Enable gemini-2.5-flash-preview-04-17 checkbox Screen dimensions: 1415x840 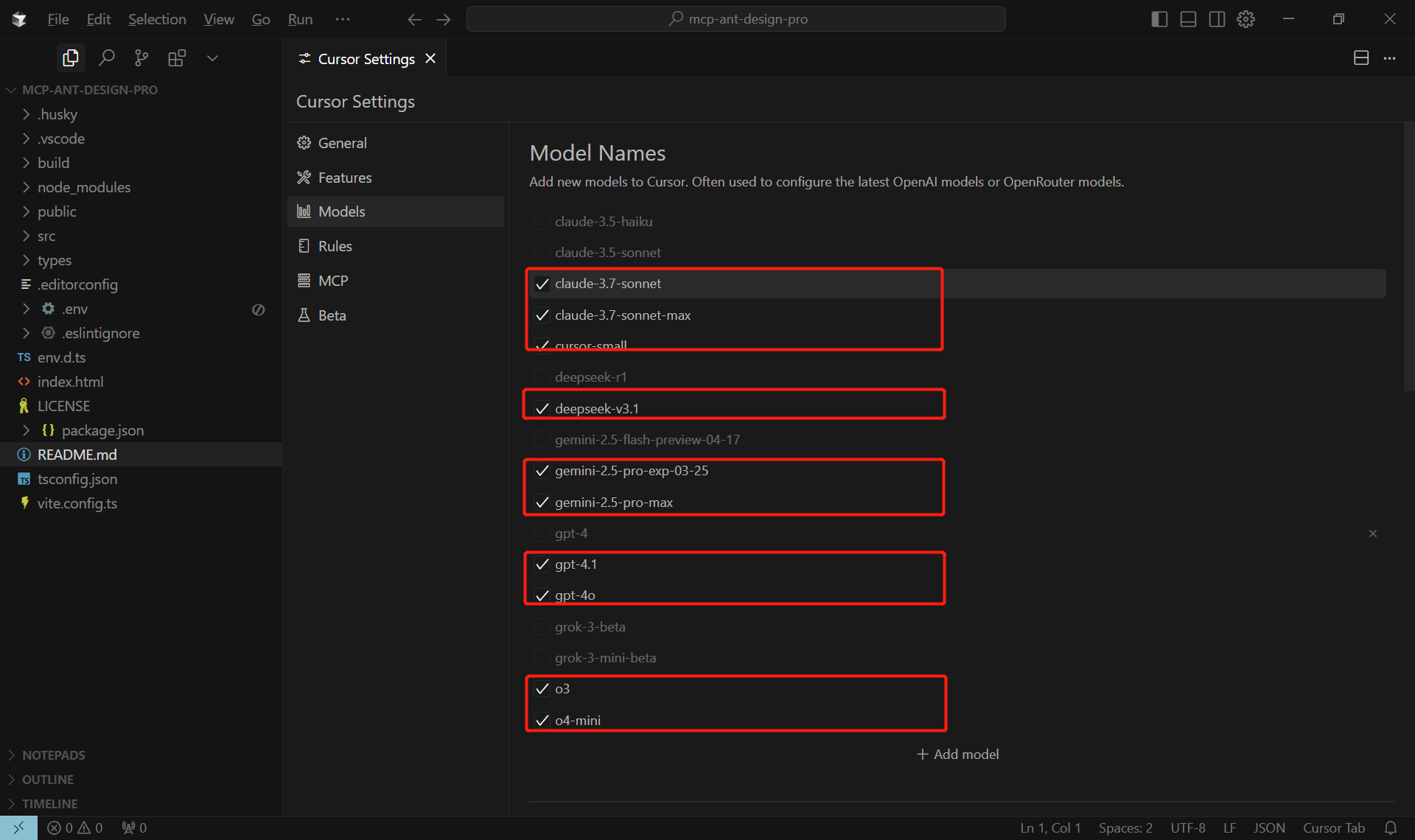coord(542,440)
